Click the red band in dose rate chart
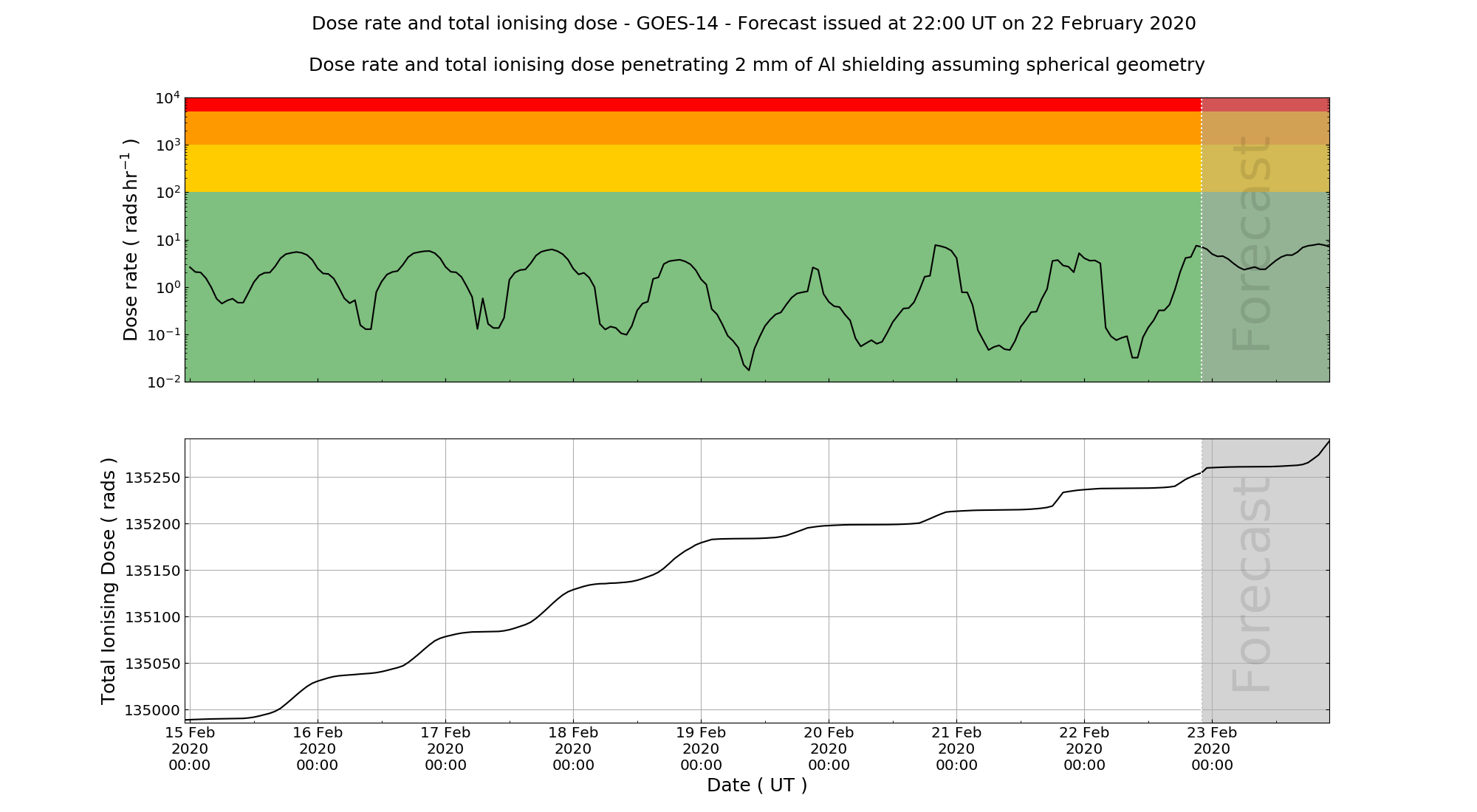1477x812 pixels. [693, 104]
